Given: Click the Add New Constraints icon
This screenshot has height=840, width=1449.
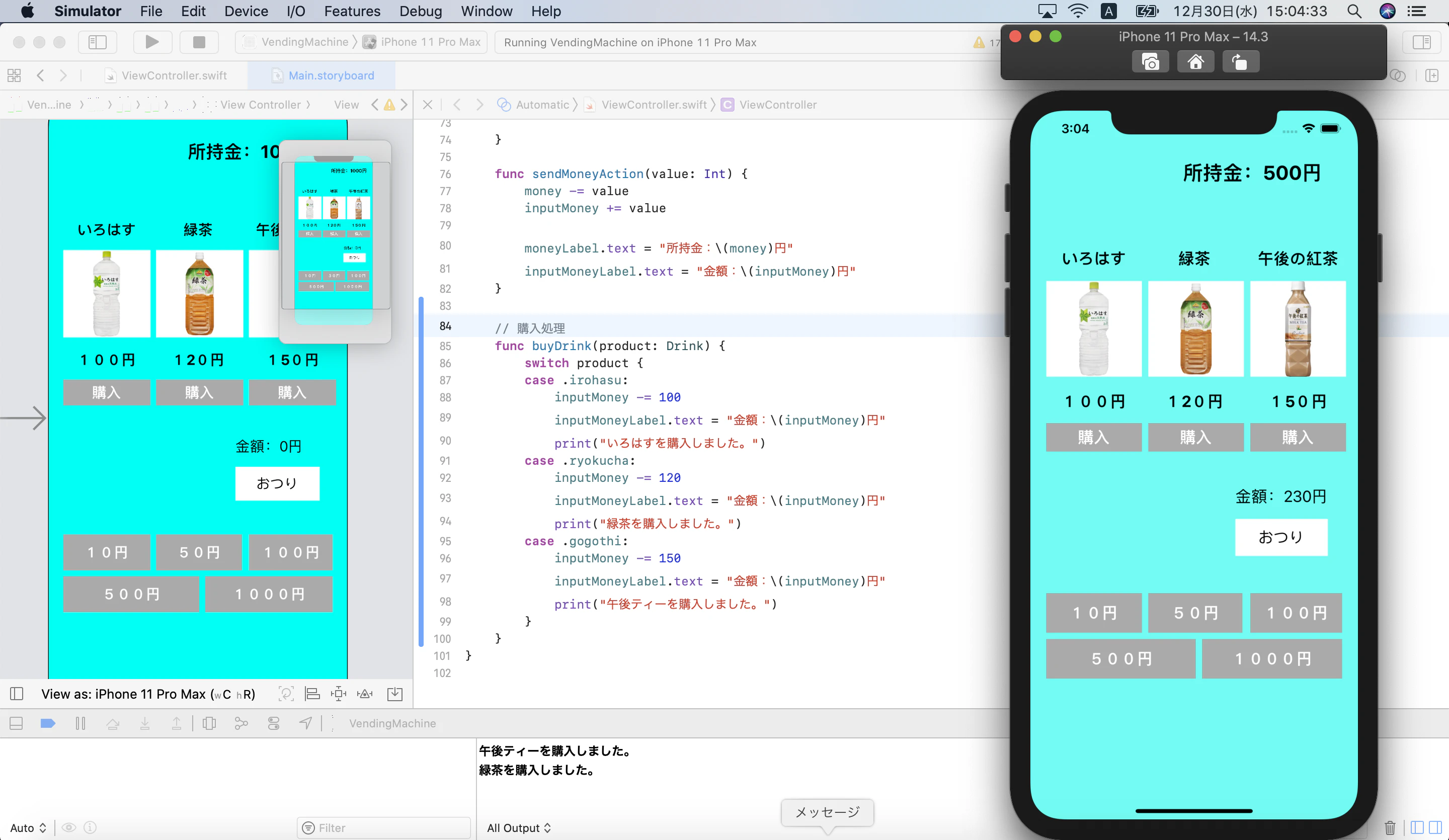Looking at the screenshot, I should pyautogui.click(x=339, y=694).
